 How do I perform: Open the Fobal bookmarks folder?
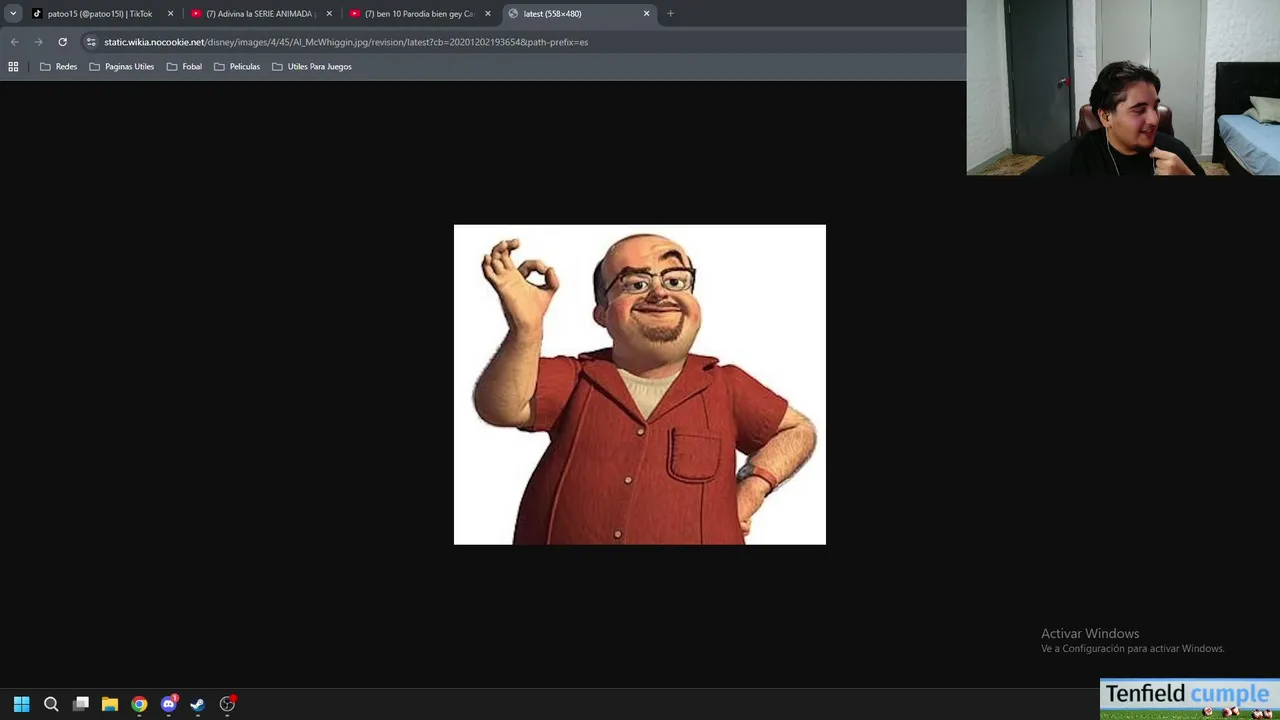point(184,67)
